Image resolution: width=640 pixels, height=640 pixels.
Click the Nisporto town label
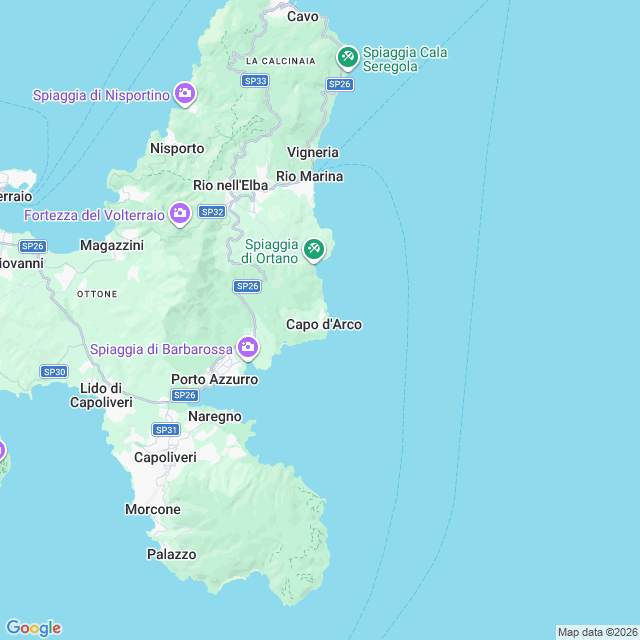point(177,148)
